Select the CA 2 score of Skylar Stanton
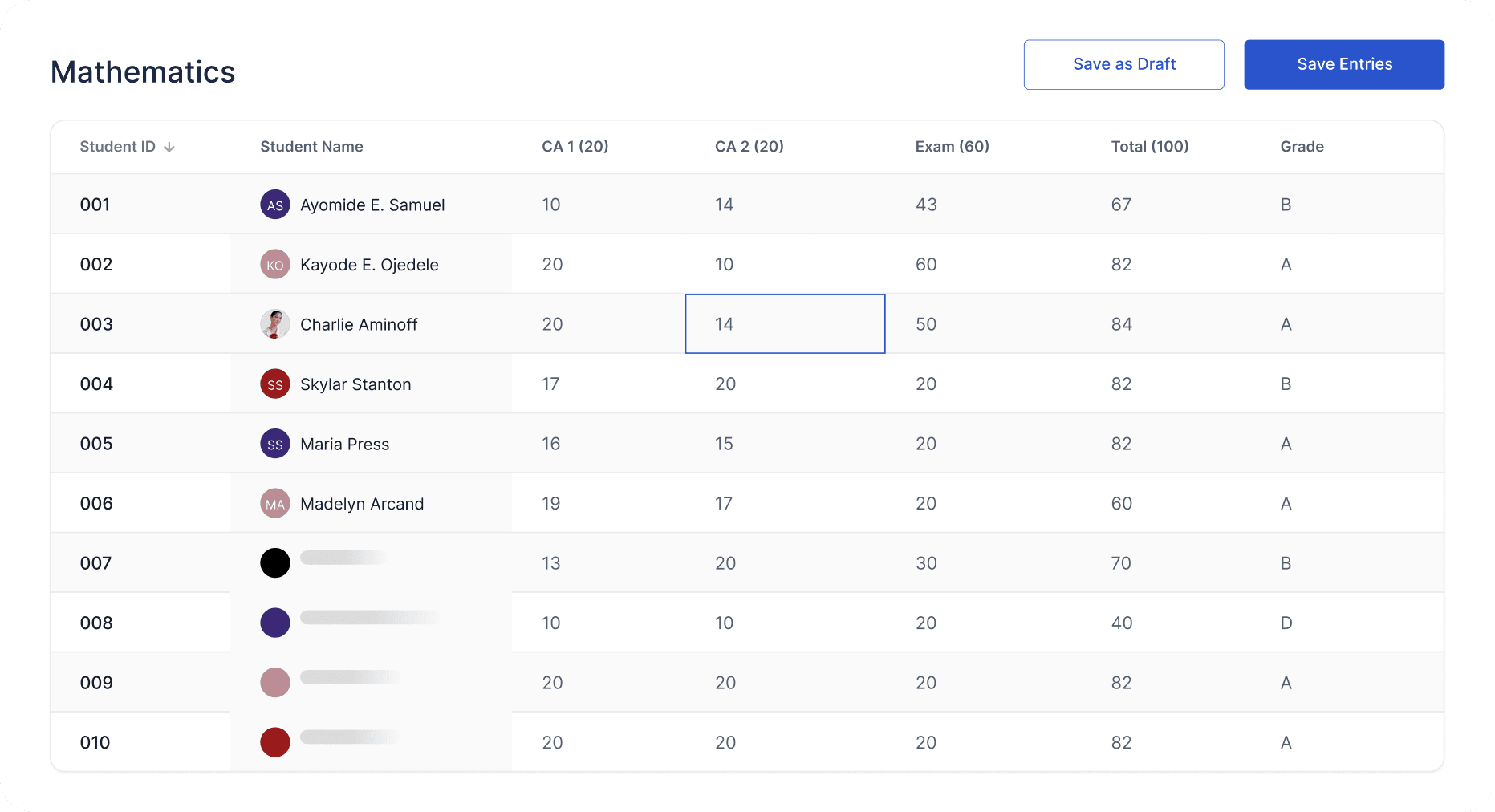The width and height of the screenshot is (1495, 812). point(725,384)
